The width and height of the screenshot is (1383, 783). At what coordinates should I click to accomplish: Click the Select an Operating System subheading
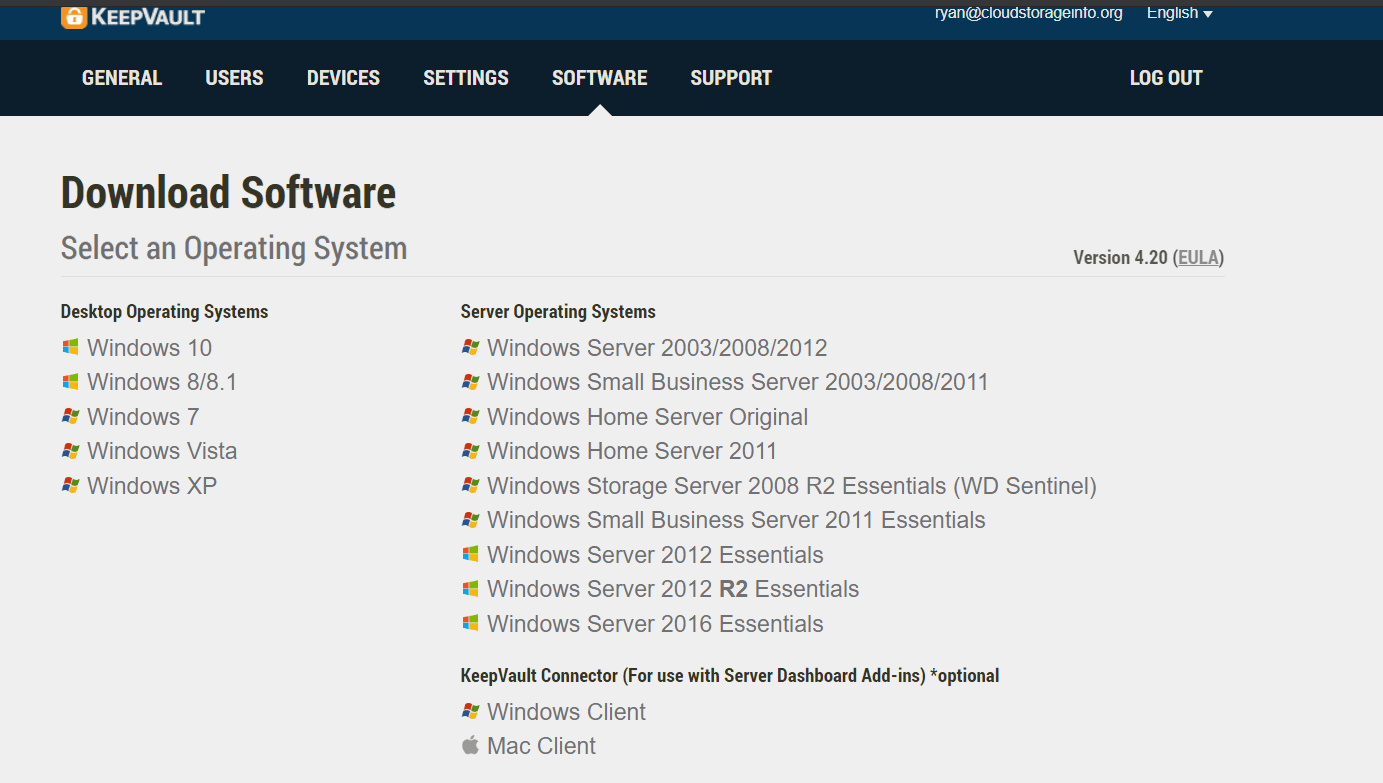point(234,248)
